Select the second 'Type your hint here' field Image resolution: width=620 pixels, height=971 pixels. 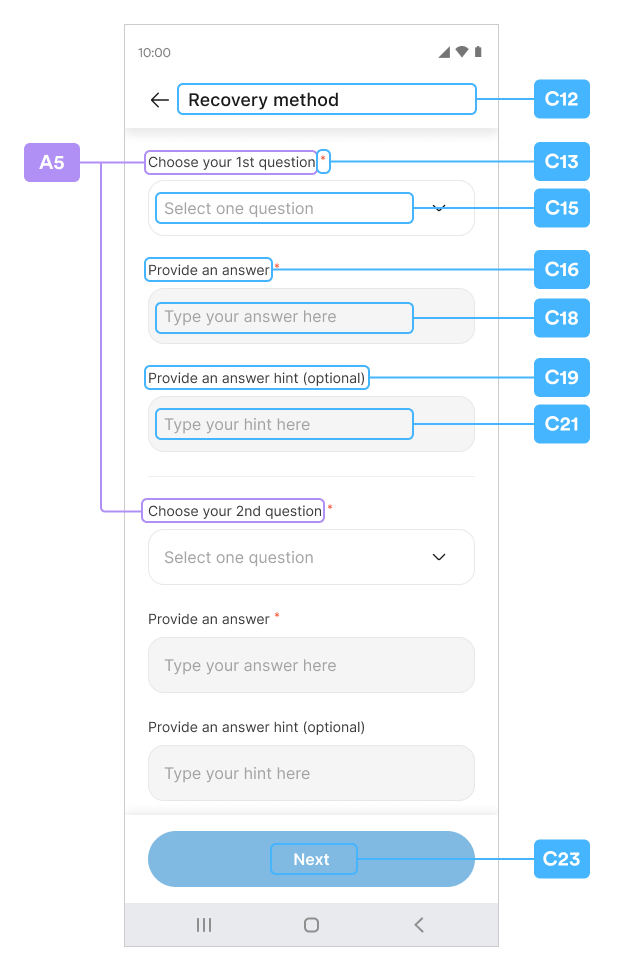pos(310,773)
